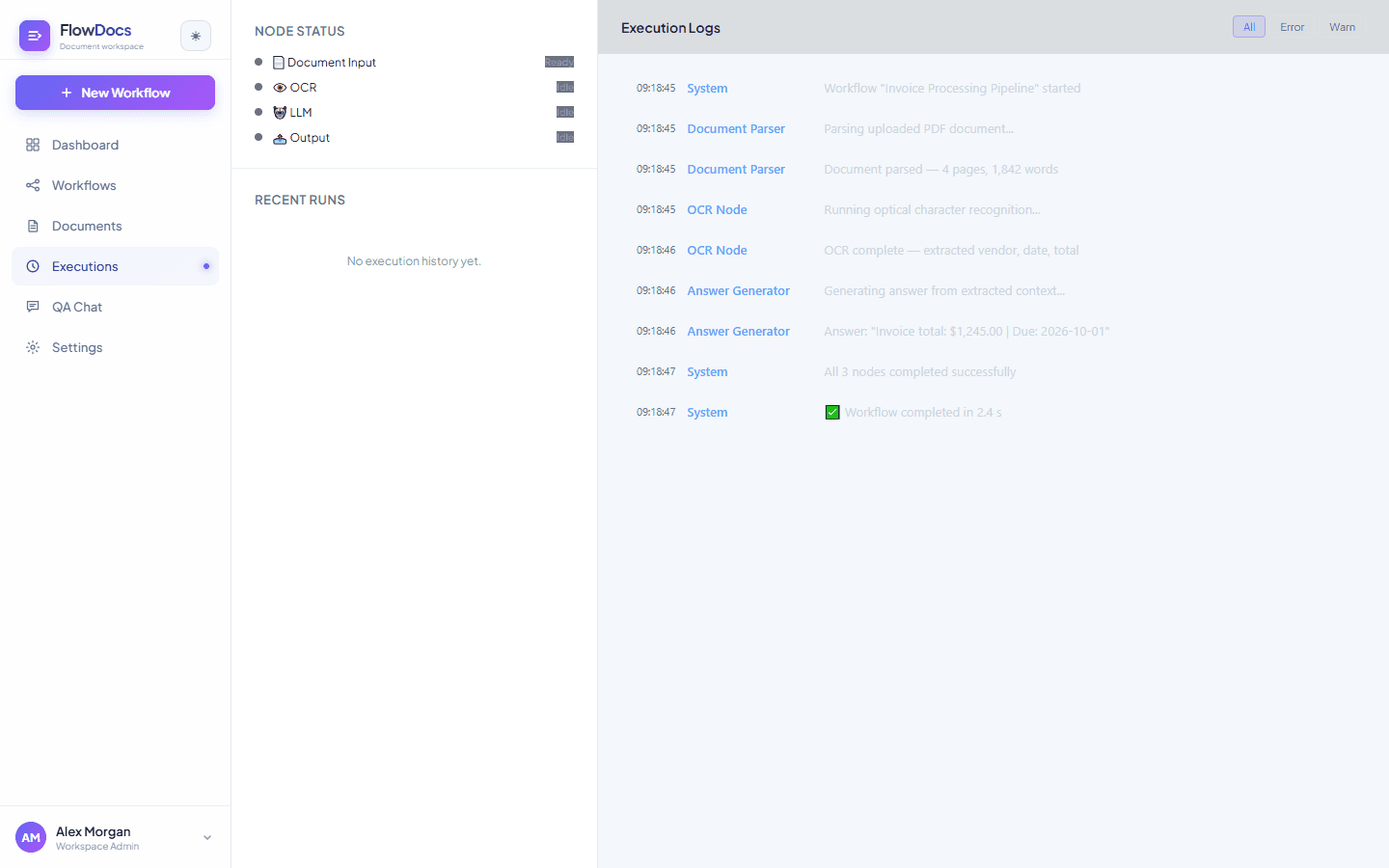The width and height of the screenshot is (1389, 868).
Task: Click the Settings gear icon
Action: (x=33, y=347)
